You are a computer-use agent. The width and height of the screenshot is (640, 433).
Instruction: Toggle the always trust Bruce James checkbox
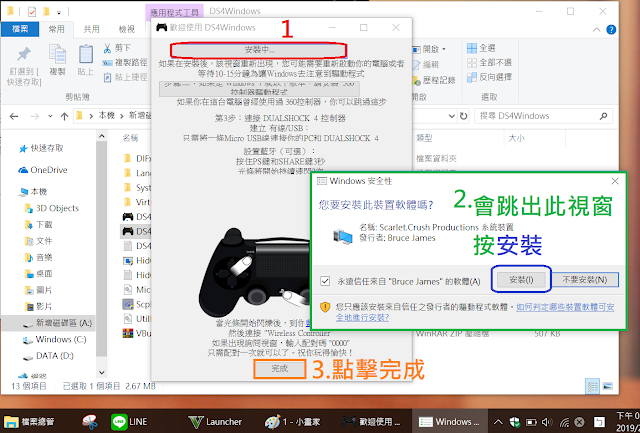(x=325, y=281)
